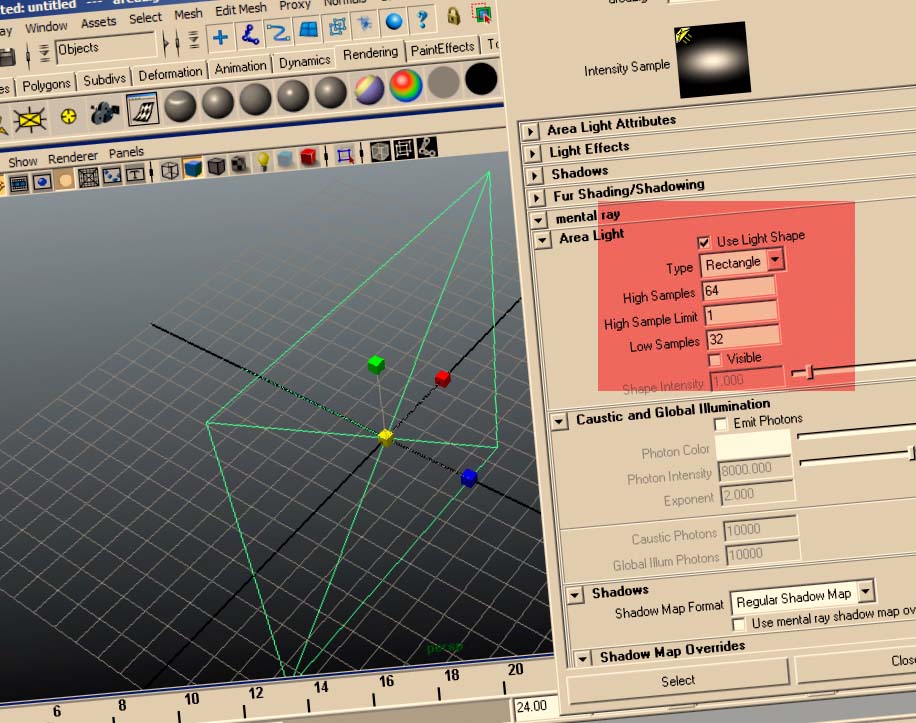Expand the Light Effects section
This screenshot has width=916, height=723.
pyautogui.click(x=532, y=154)
